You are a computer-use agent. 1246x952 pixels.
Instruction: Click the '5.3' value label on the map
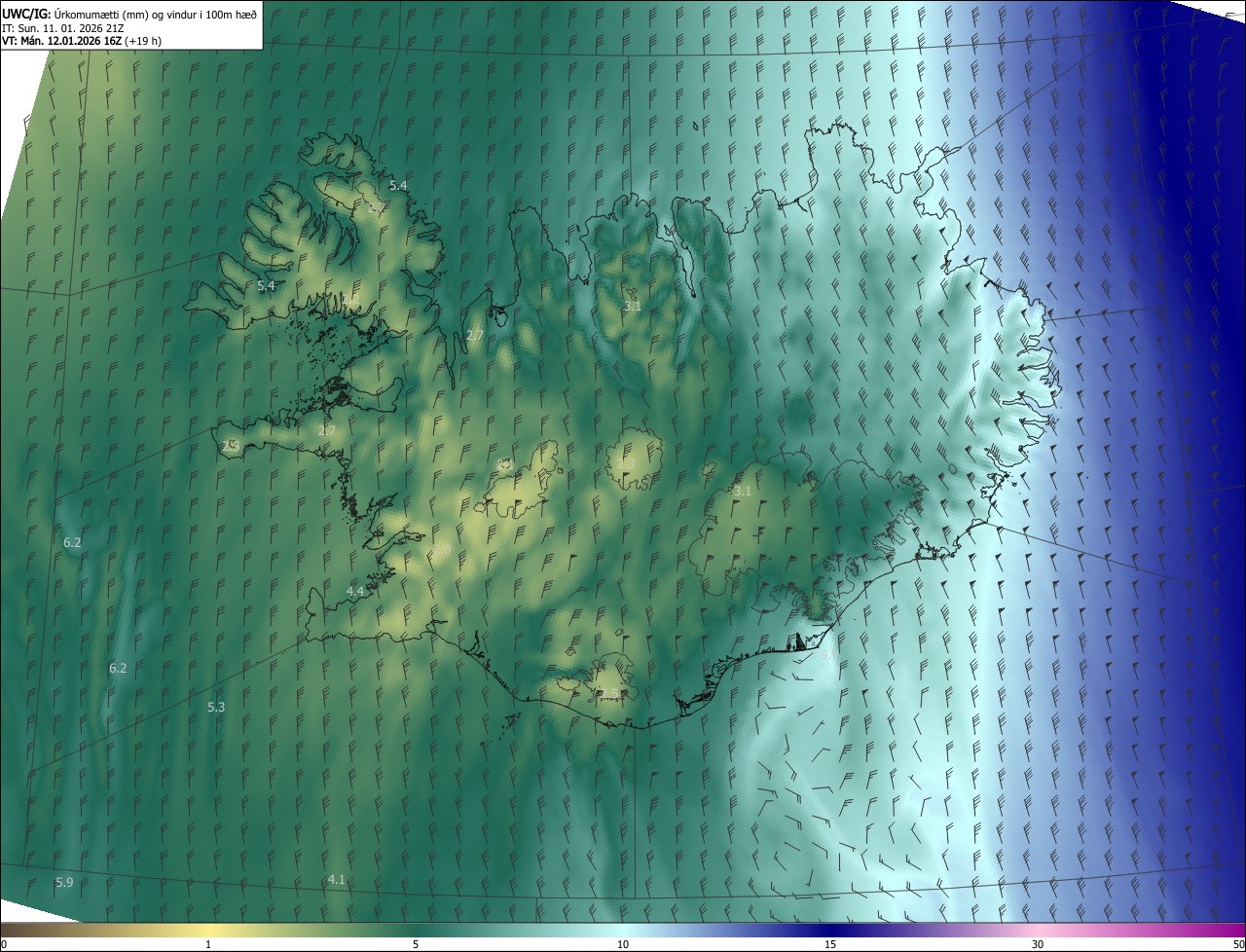click(x=216, y=707)
